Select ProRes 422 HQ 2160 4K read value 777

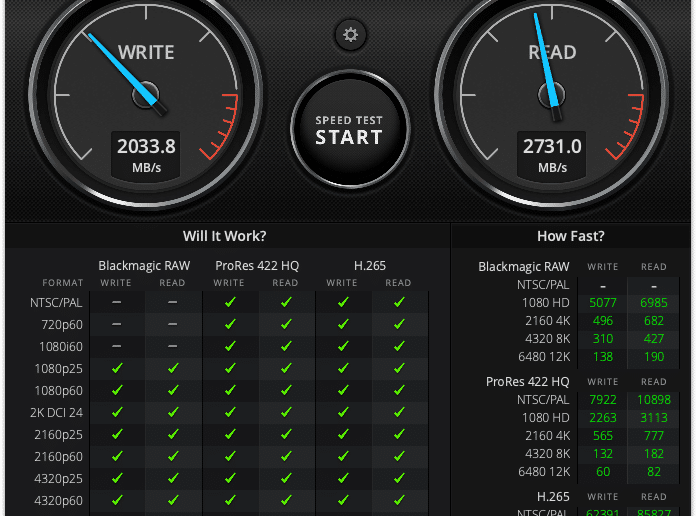654,436
